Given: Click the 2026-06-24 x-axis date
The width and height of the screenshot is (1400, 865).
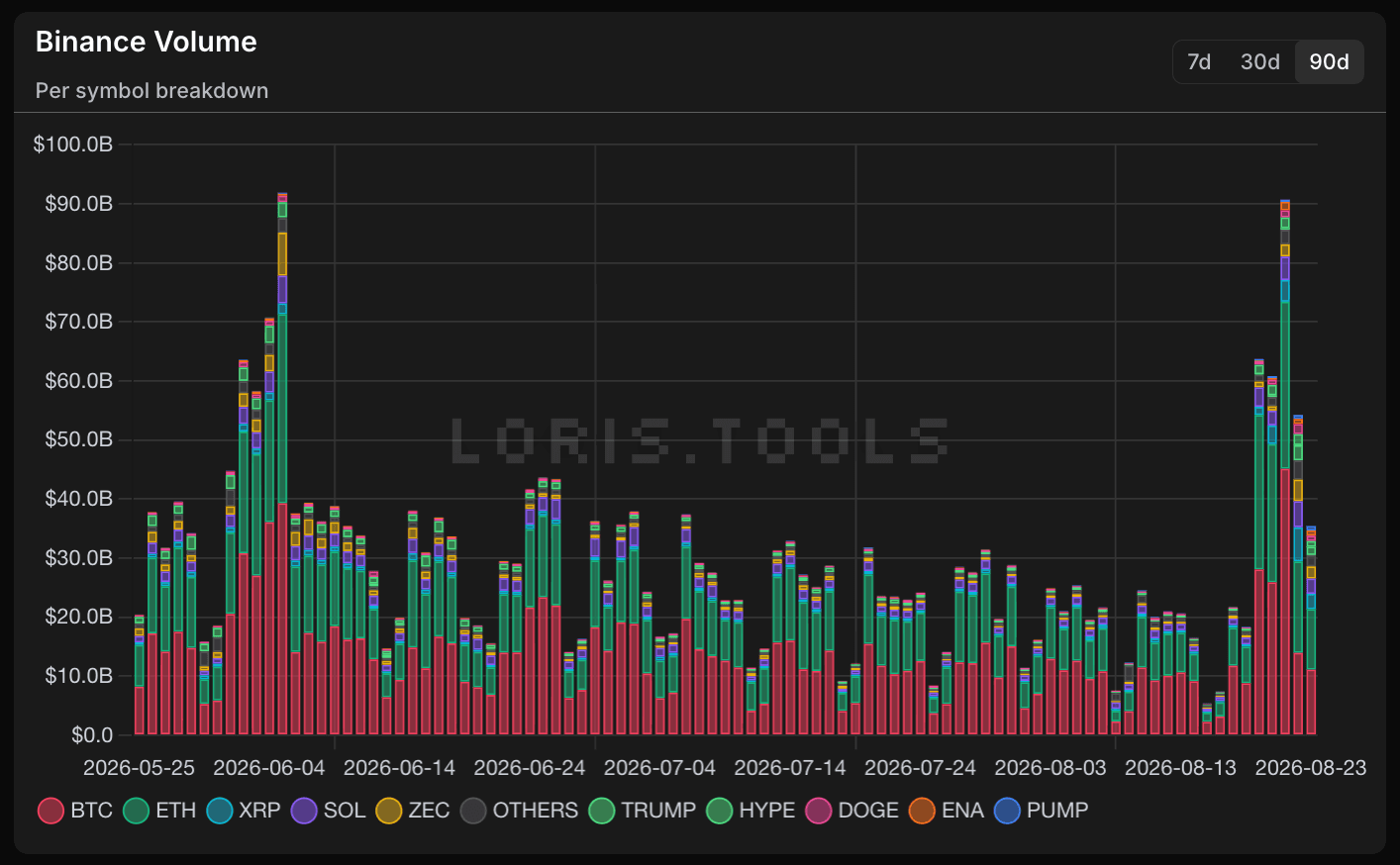Looking at the screenshot, I should pos(530,768).
